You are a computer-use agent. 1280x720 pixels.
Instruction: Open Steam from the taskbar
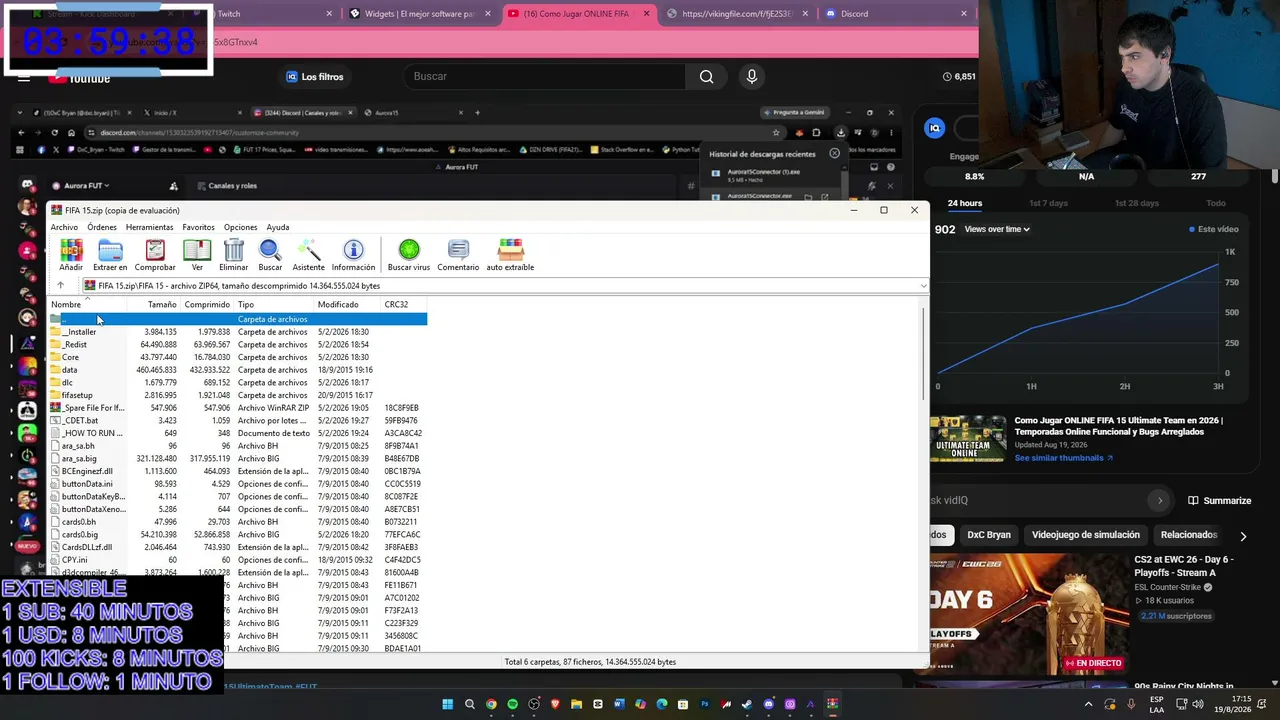pos(747,704)
